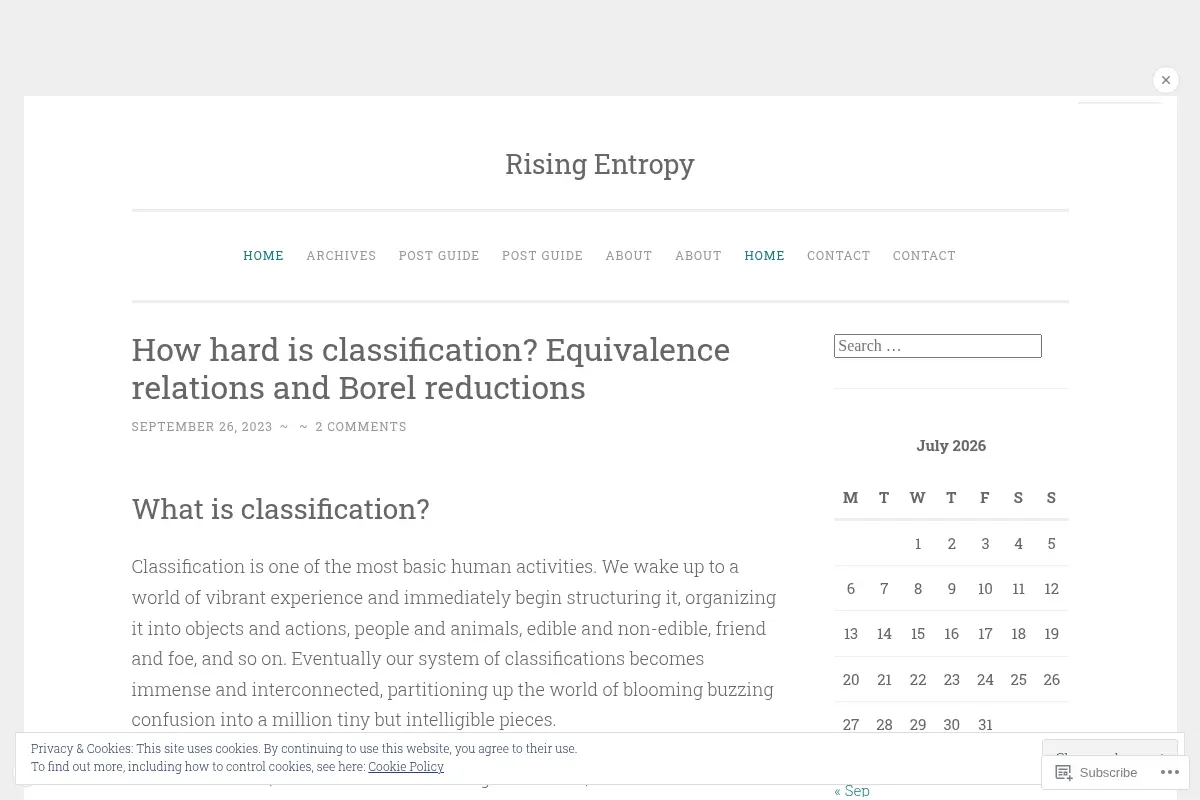The width and height of the screenshot is (1200, 800).
Task: Select calendar date 26
Action: click(x=1051, y=679)
